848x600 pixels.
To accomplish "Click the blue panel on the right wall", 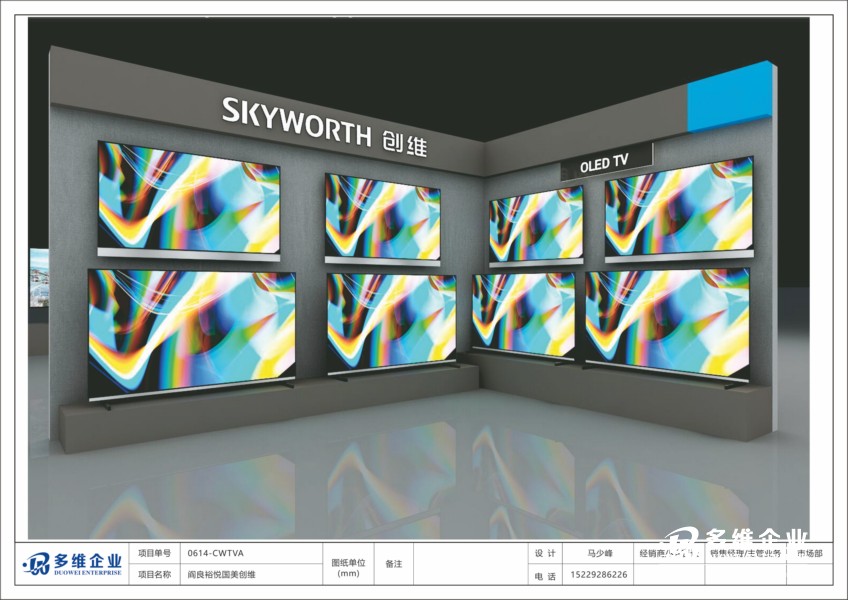I will point(730,98).
